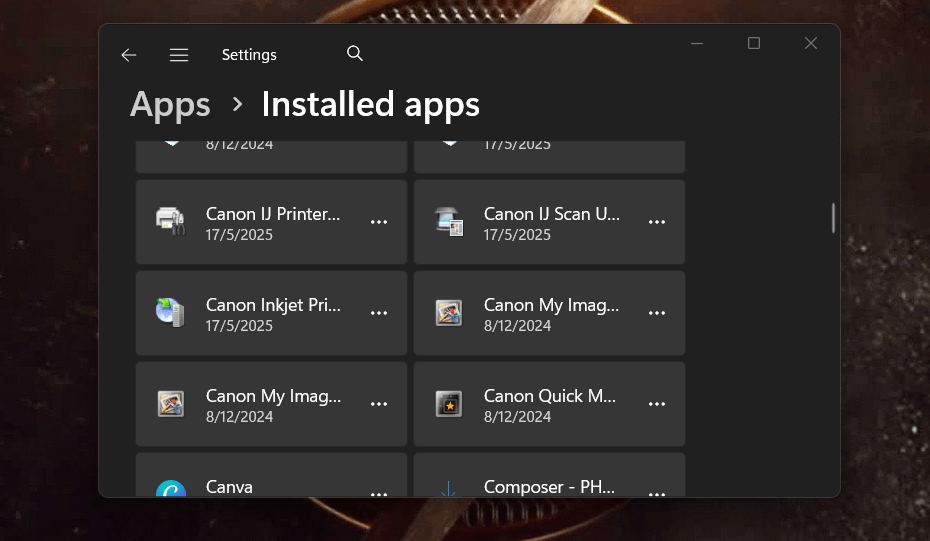
Task: Open more options for Canon IJ Scan Utility
Action: (657, 222)
